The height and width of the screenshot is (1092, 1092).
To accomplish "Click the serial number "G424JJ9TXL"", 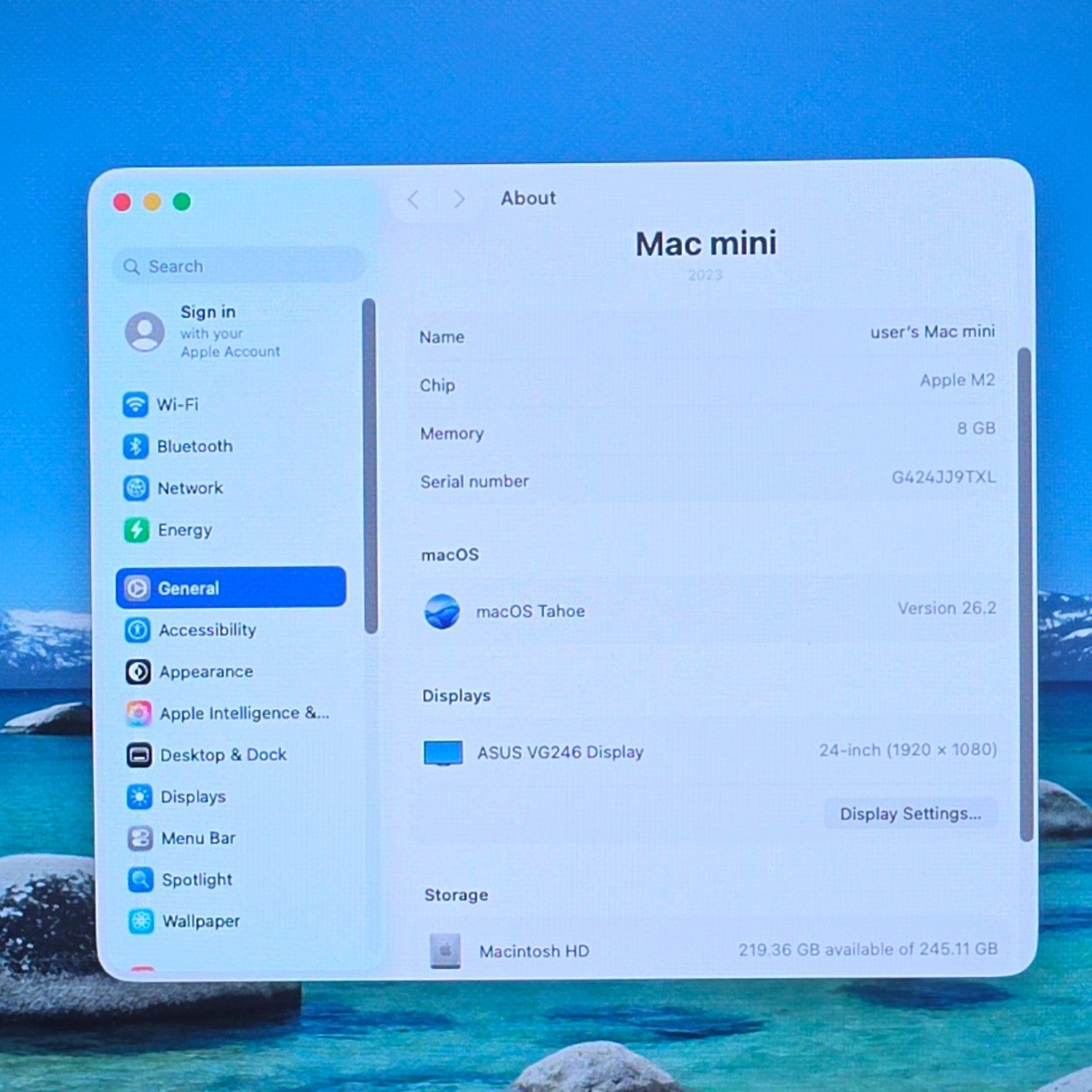I will (x=944, y=477).
